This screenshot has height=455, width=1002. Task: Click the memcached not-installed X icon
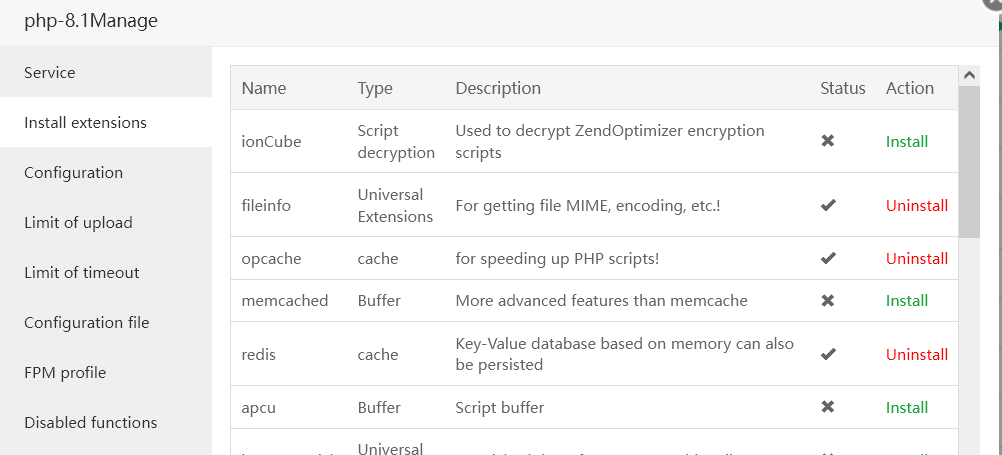point(828,300)
